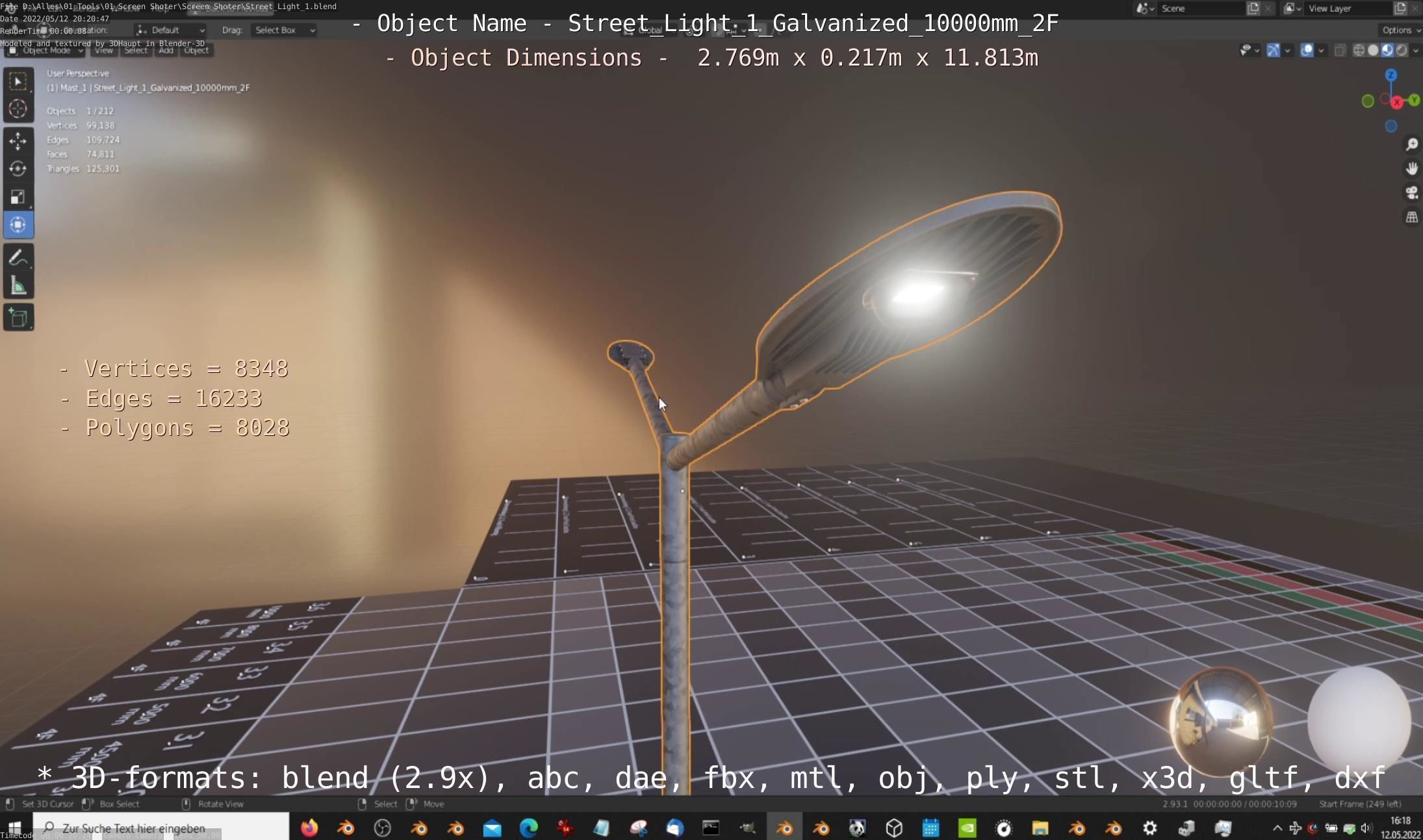The width and height of the screenshot is (1423, 840).
Task: Click the delete scene X button
Action: tap(1268, 8)
